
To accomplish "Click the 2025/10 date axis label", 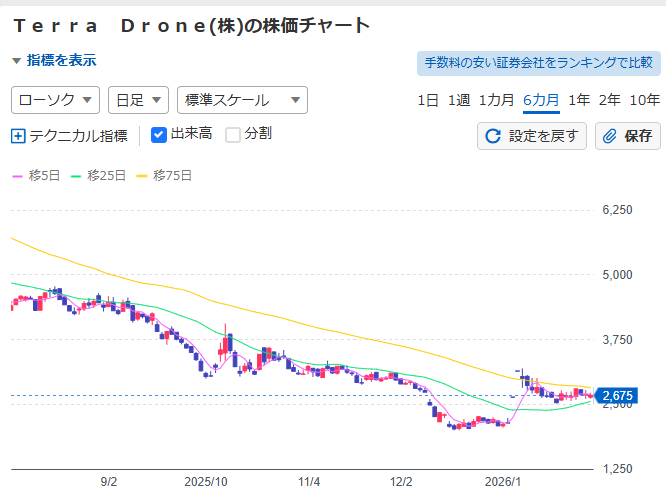I will [206, 482].
